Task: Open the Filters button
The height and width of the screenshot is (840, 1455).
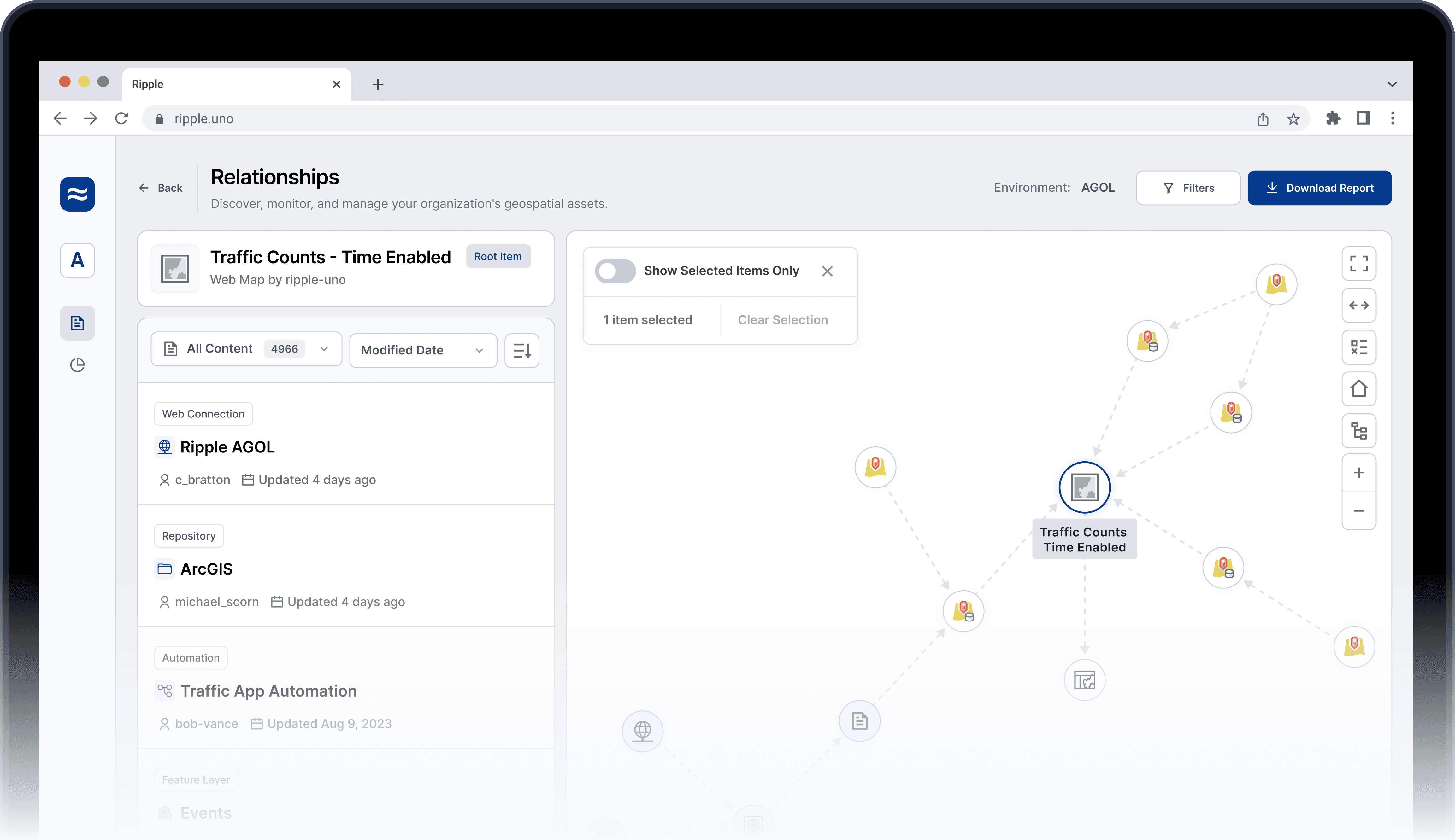Action: [1188, 188]
